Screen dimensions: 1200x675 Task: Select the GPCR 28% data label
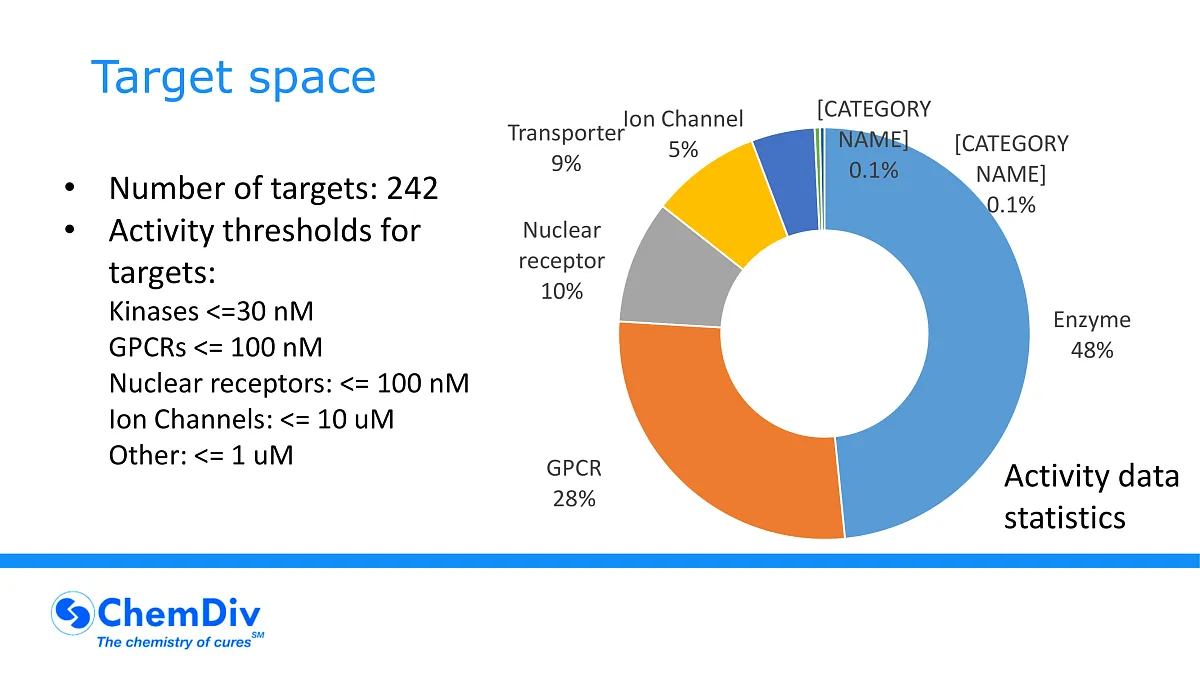coord(574,483)
